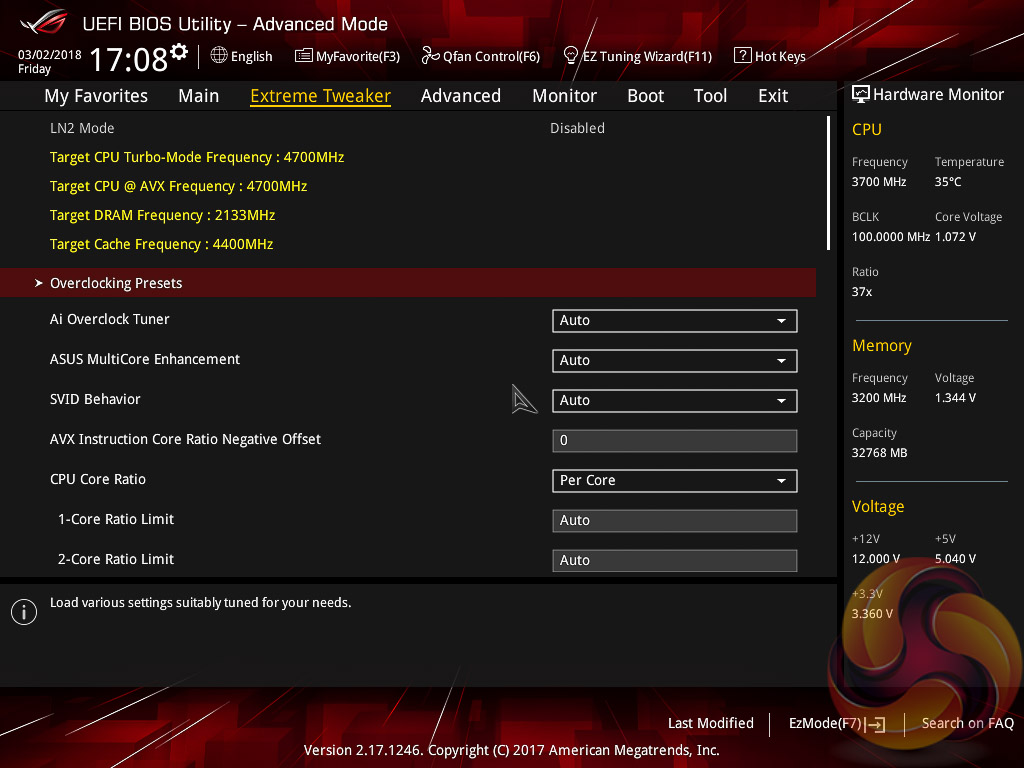Click CPU temperature value 35°C
The image size is (1024, 768).
pos(948,182)
